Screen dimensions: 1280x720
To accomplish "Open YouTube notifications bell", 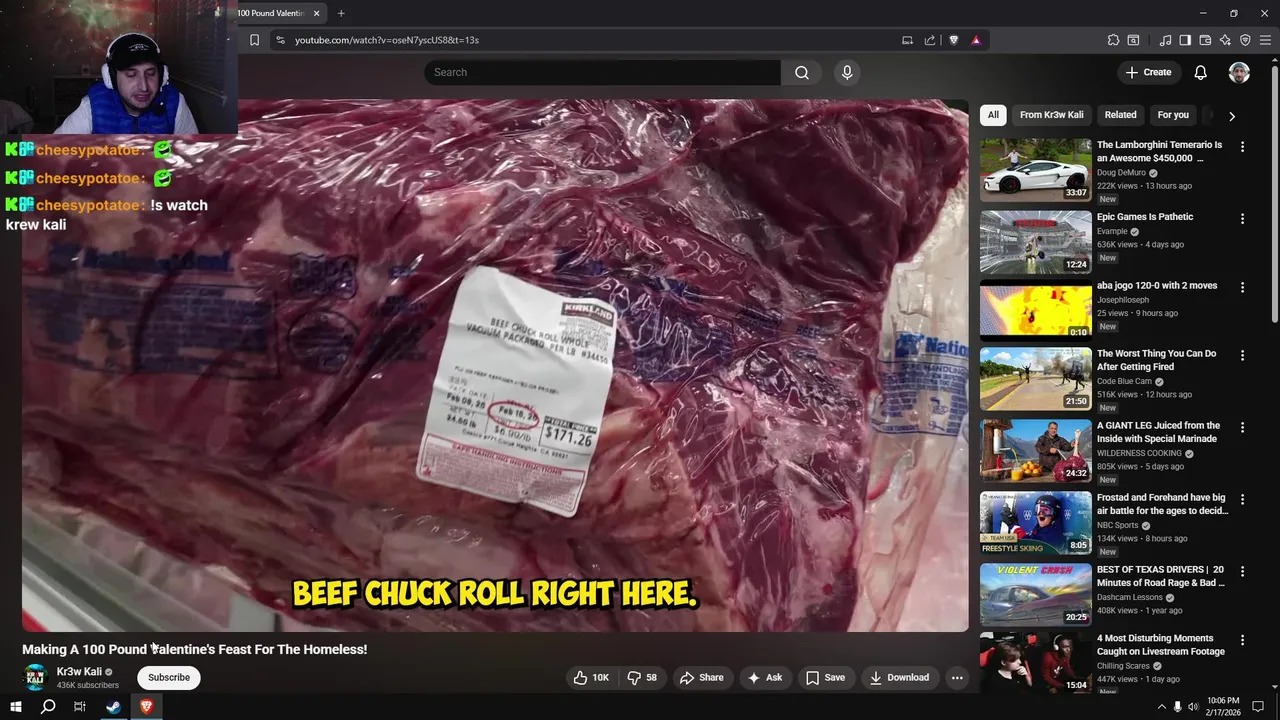I will 1201,72.
